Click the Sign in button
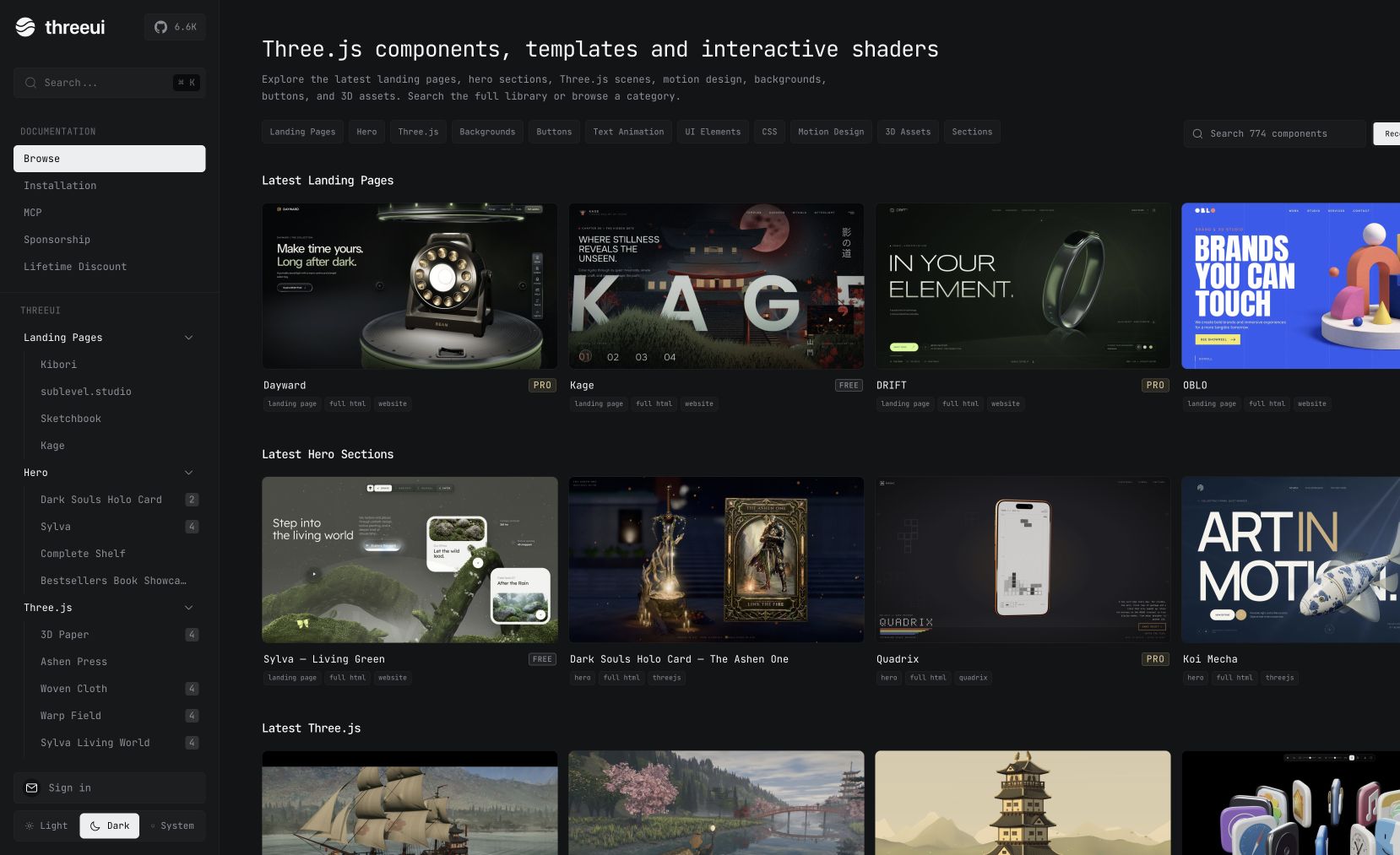1400x855 pixels. point(110,787)
